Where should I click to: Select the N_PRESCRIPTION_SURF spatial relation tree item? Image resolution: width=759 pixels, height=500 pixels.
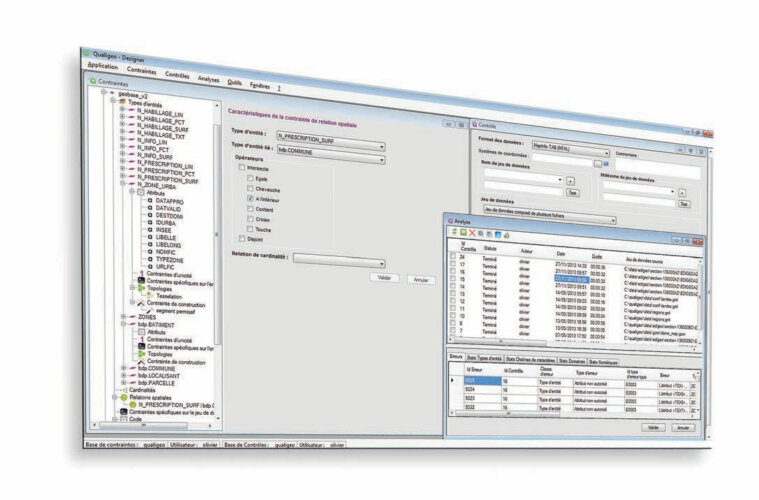click(176, 405)
